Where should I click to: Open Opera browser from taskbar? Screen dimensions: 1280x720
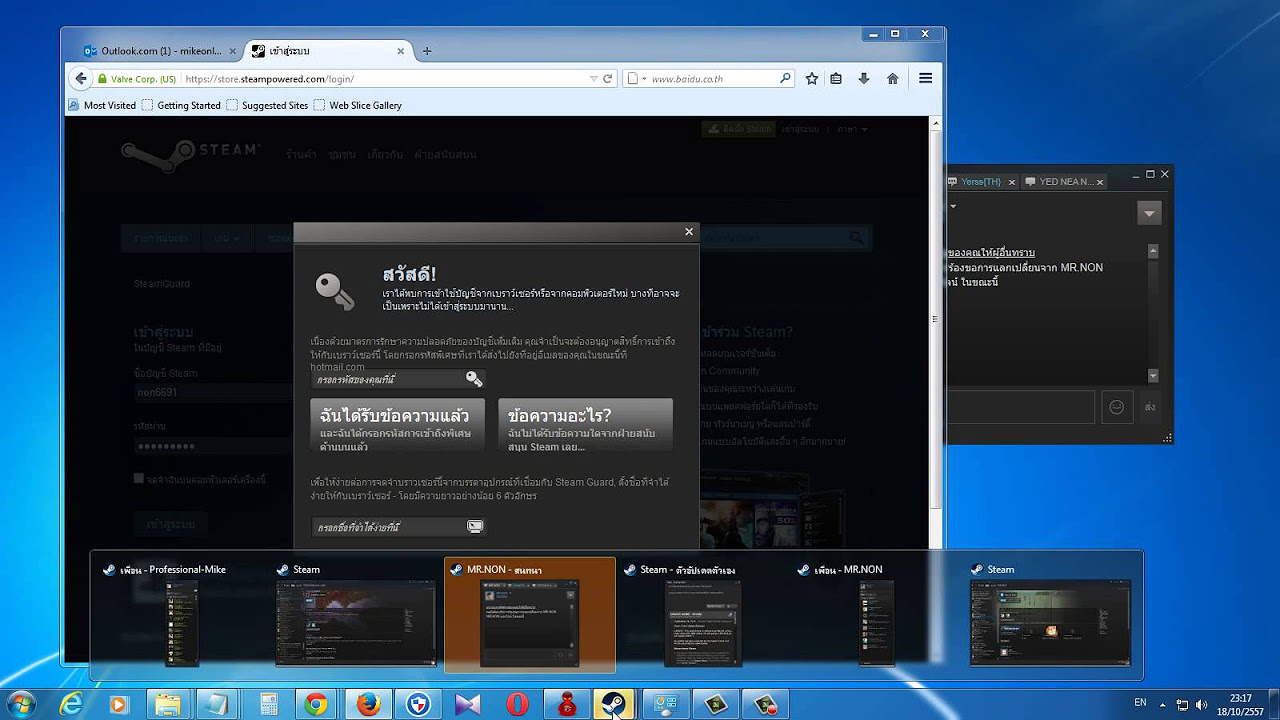[x=517, y=704]
